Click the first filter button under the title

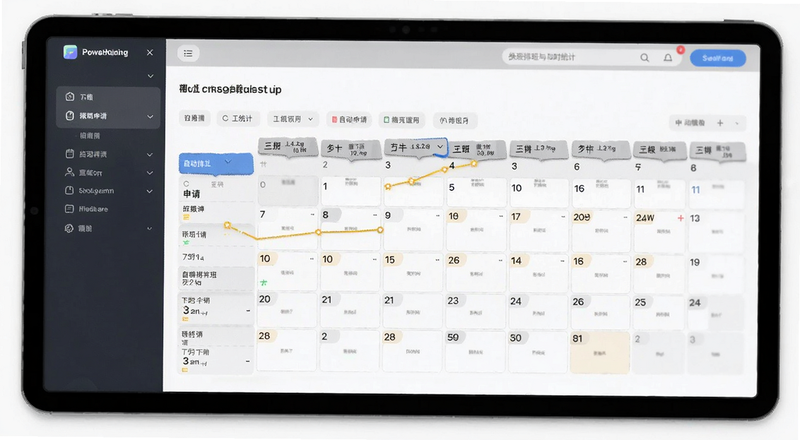194,118
